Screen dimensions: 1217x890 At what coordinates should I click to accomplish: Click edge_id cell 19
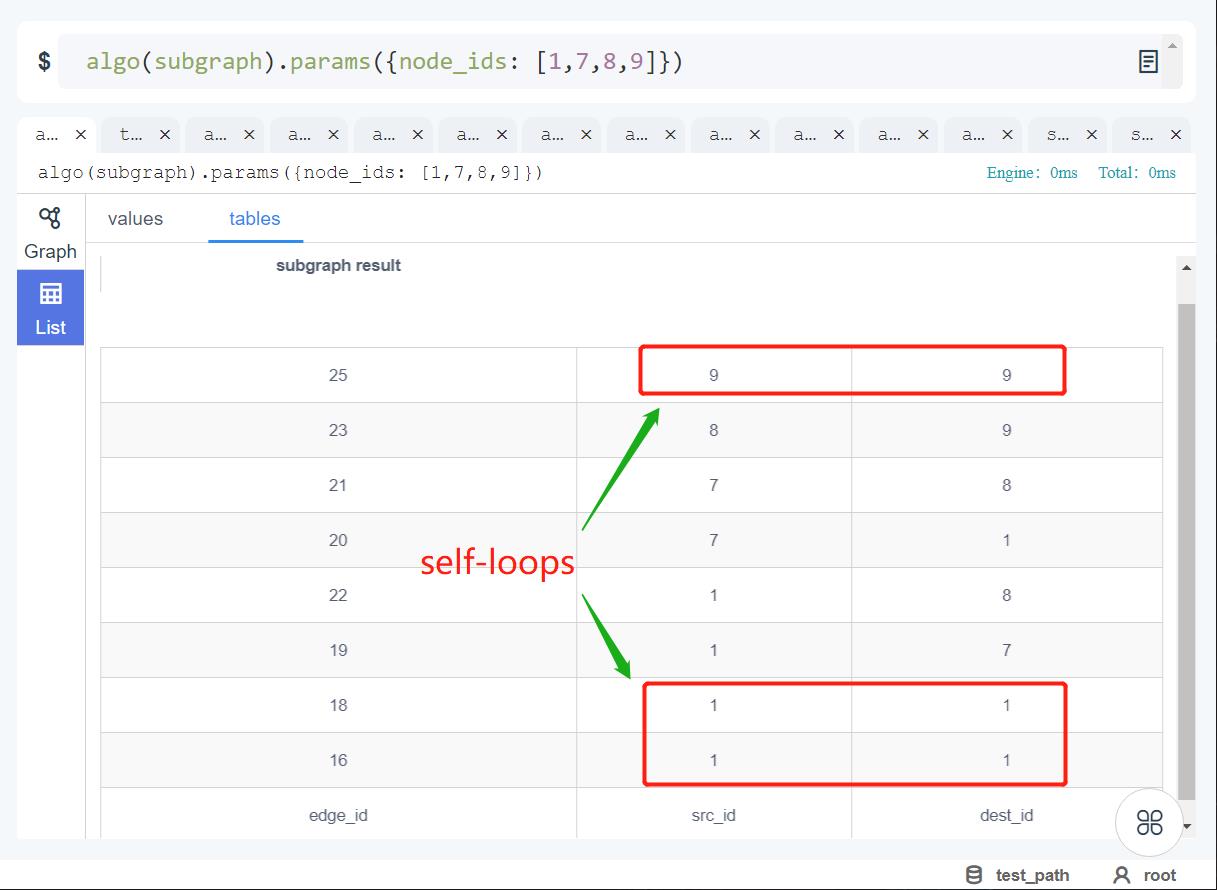point(338,650)
